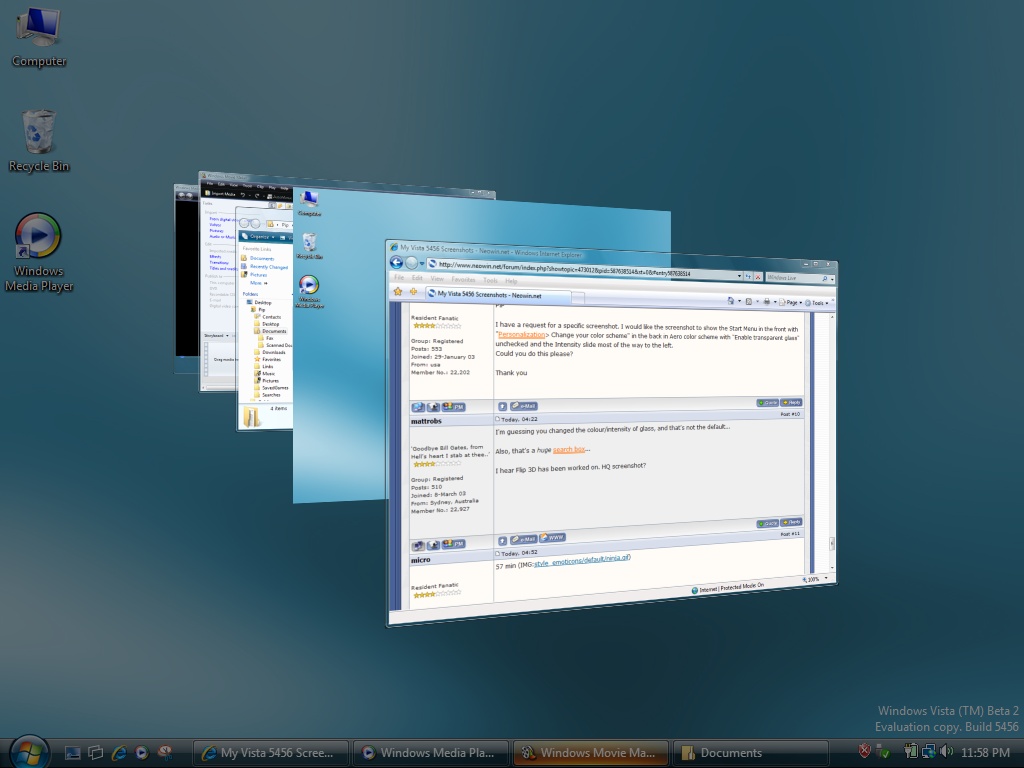This screenshot has width=1024, height=768.
Task: Click the red security shield tray icon
Action: click(864, 752)
